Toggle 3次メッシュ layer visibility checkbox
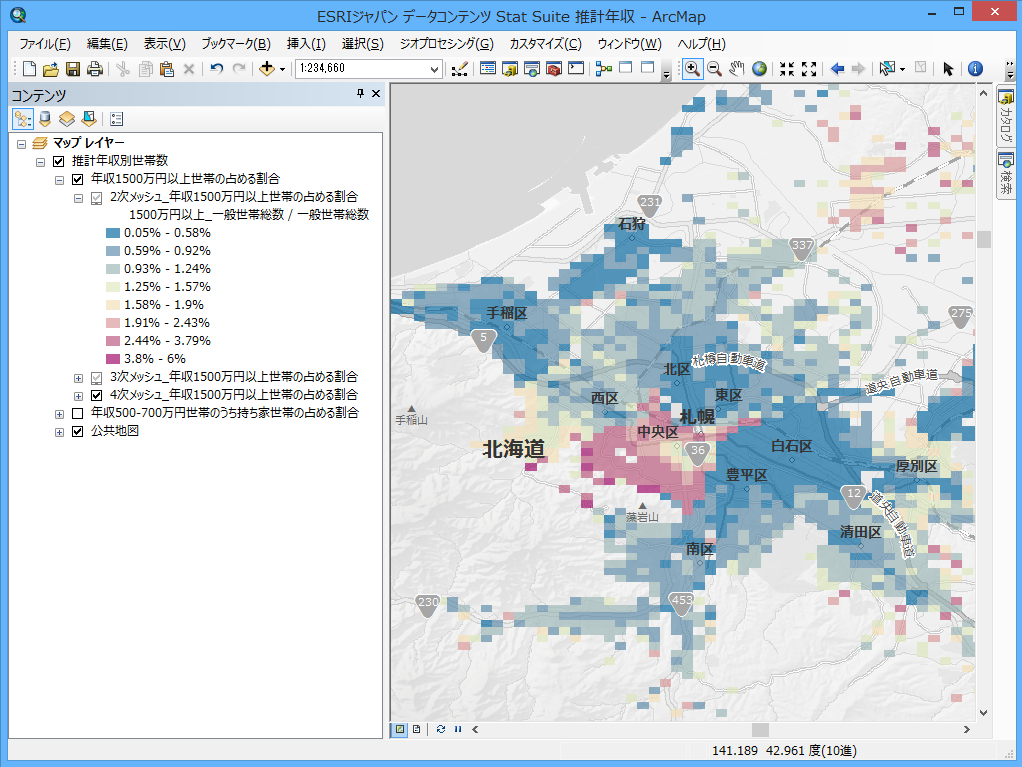Screen dimensions: 1022x767 coord(96,377)
